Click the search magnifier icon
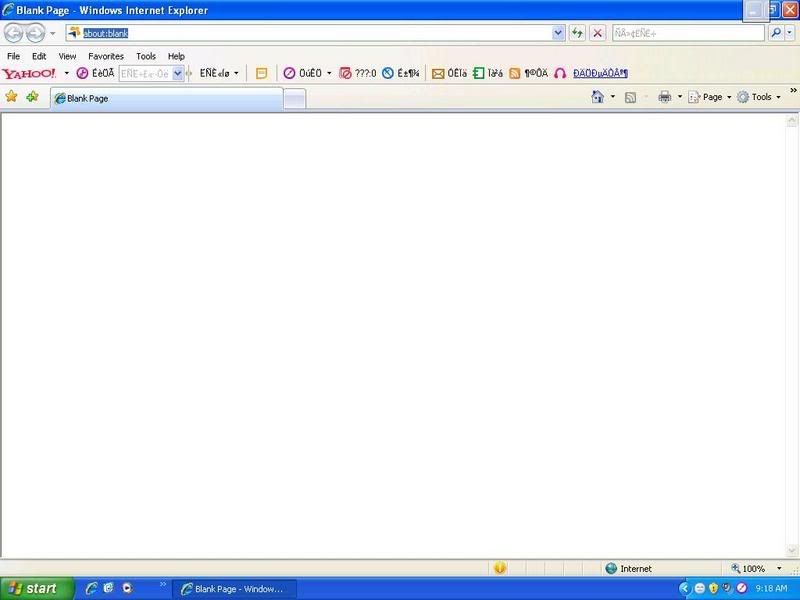The image size is (800, 600). pos(776,33)
